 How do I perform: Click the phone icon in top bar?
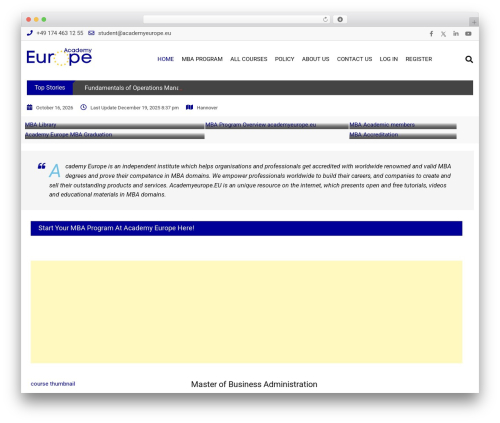30,33
